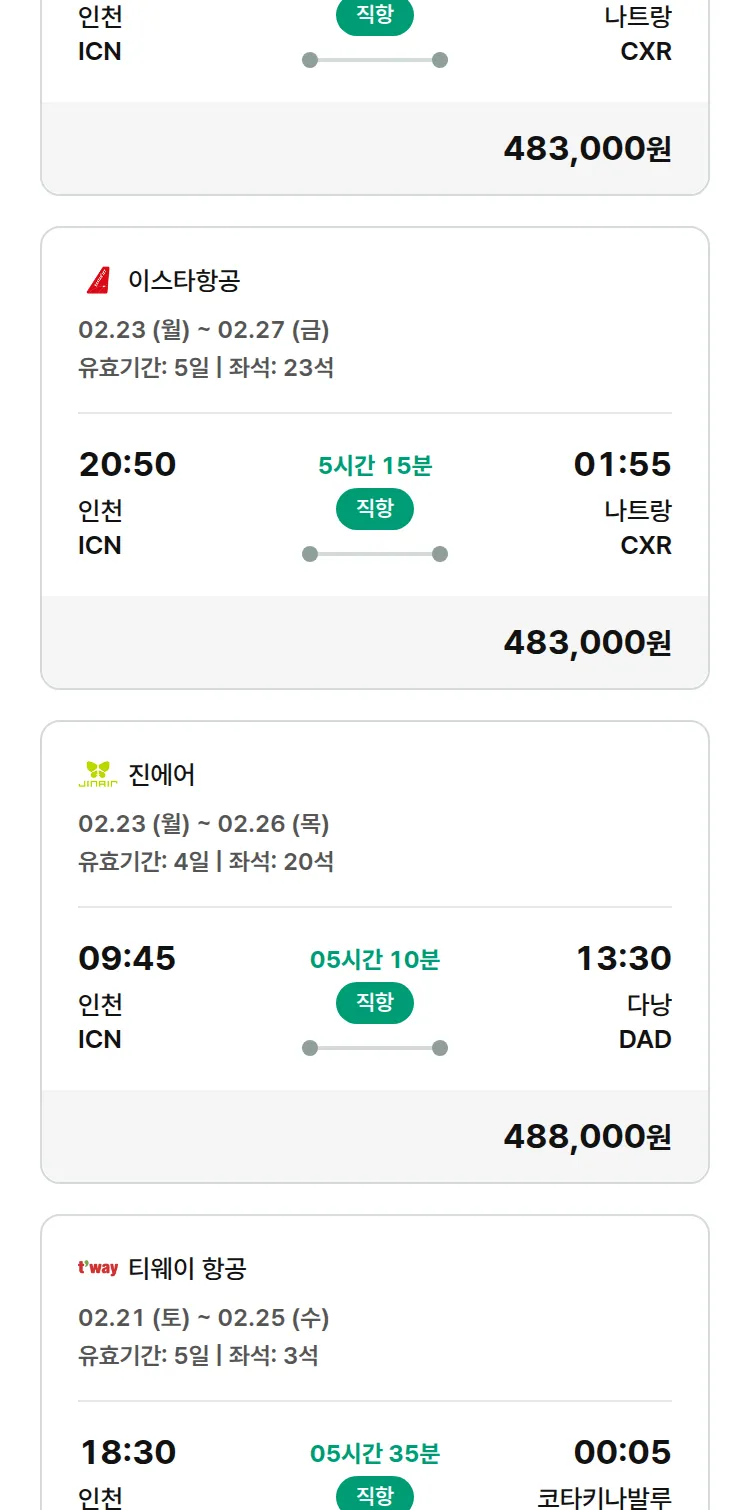The image size is (750, 1510).
Task: Tap the 직항 badge on the 이스타항공 card
Action: pos(375,509)
